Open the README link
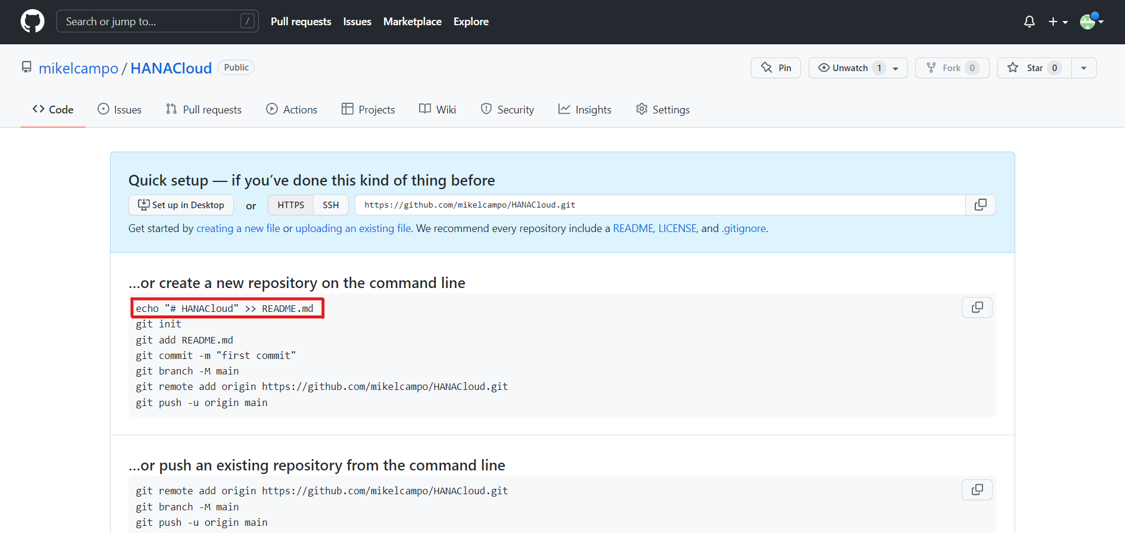Image resolution: width=1127 pixels, height=536 pixels. coord(633,228)
